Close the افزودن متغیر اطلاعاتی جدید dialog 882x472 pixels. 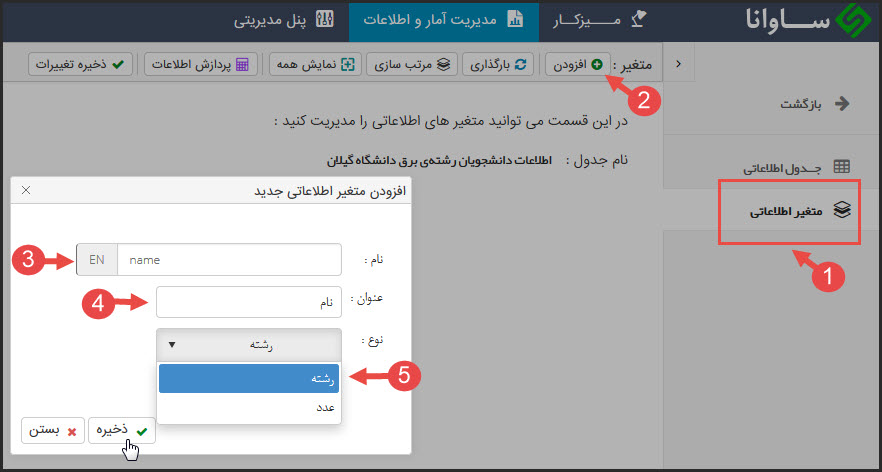(x=26, y=190)
